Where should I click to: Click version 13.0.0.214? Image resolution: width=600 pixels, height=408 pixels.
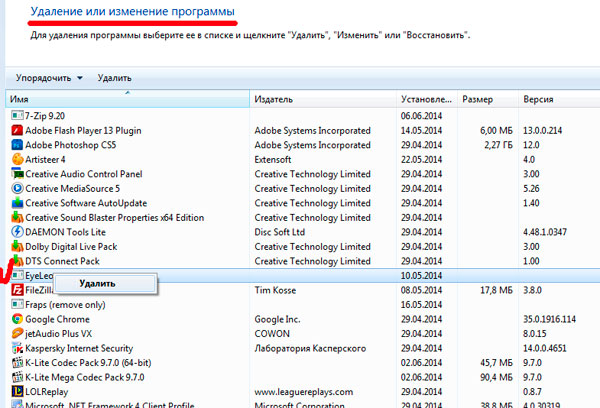[543, 131]
